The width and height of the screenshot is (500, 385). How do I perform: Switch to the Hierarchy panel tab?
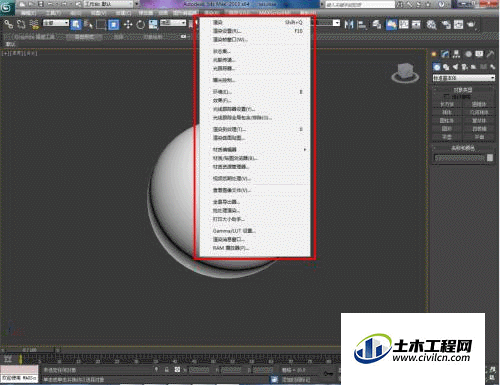coord(456,54)
